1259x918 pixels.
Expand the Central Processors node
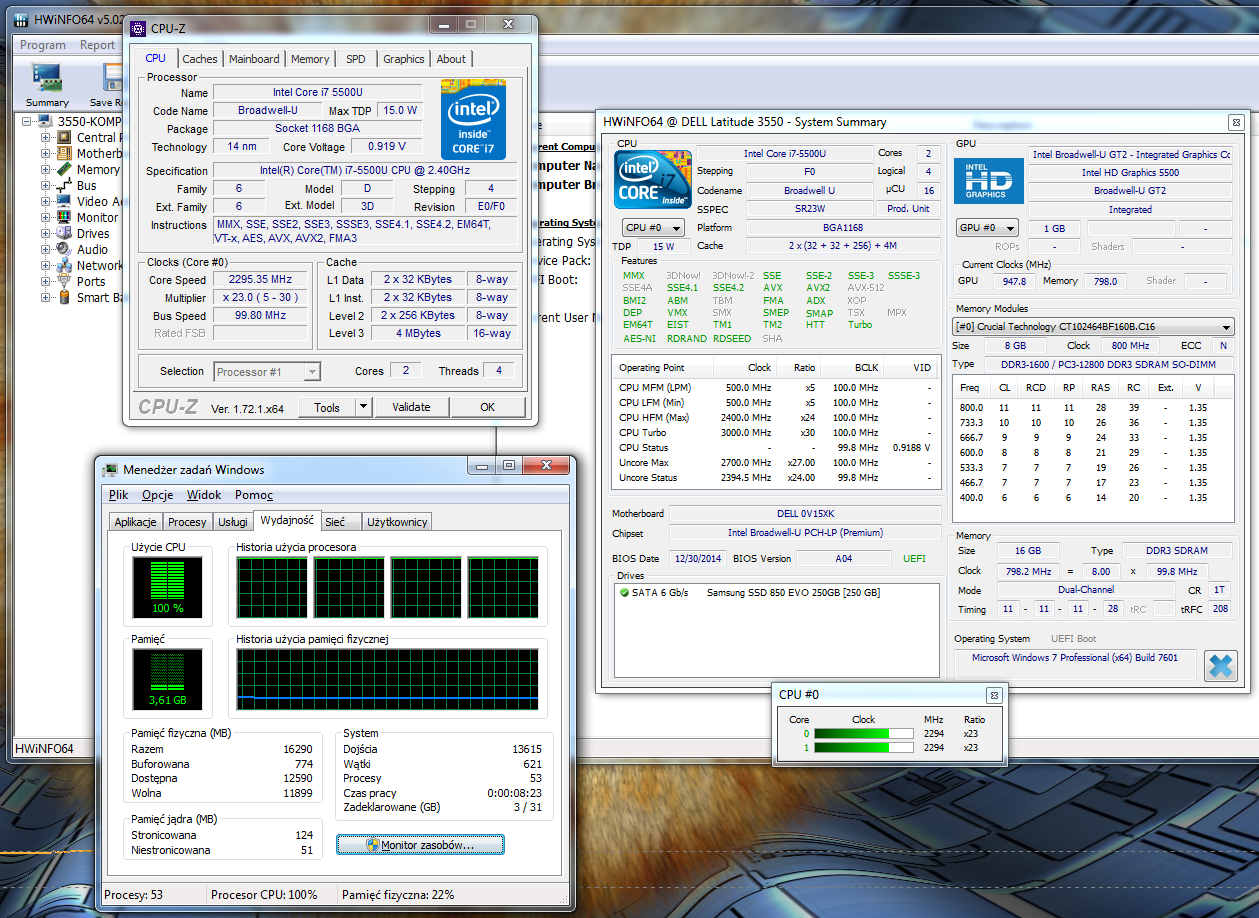point(45,138)
